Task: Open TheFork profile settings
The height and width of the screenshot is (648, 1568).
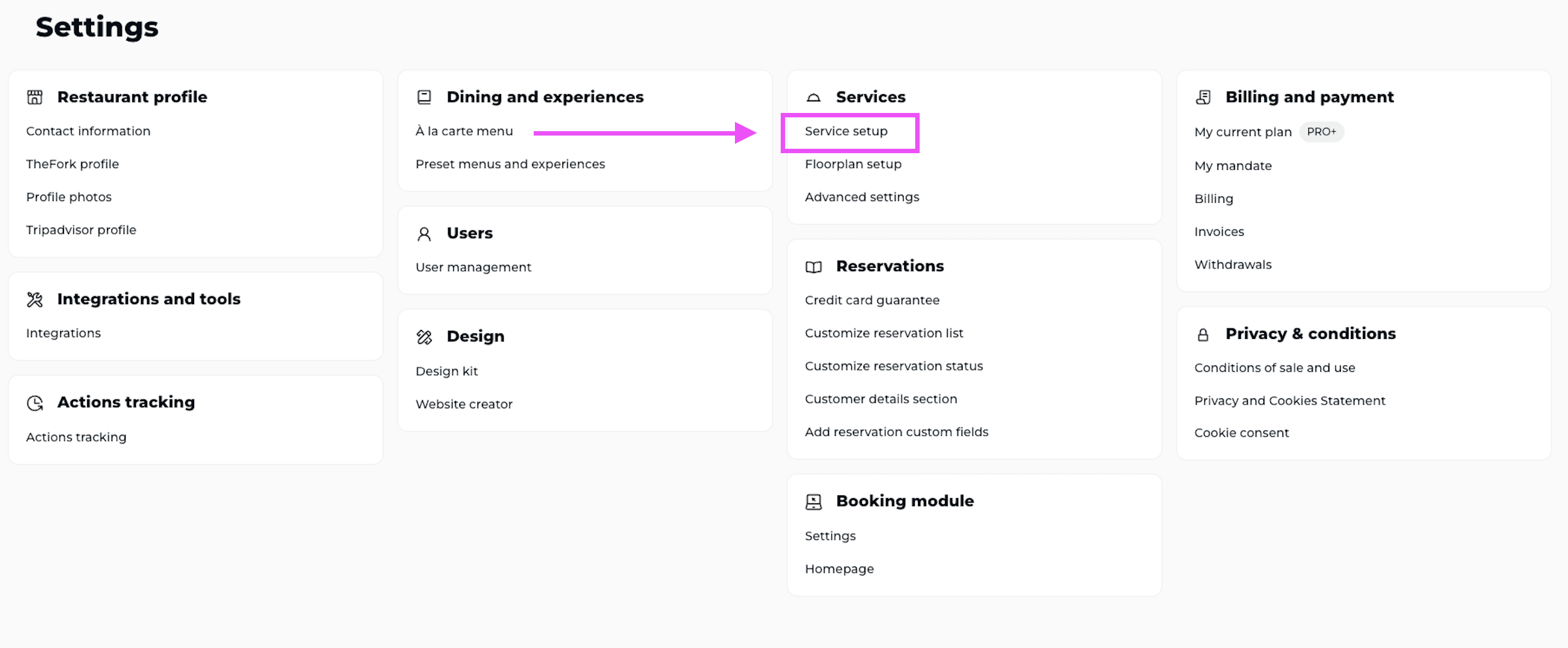Action: 72,164
